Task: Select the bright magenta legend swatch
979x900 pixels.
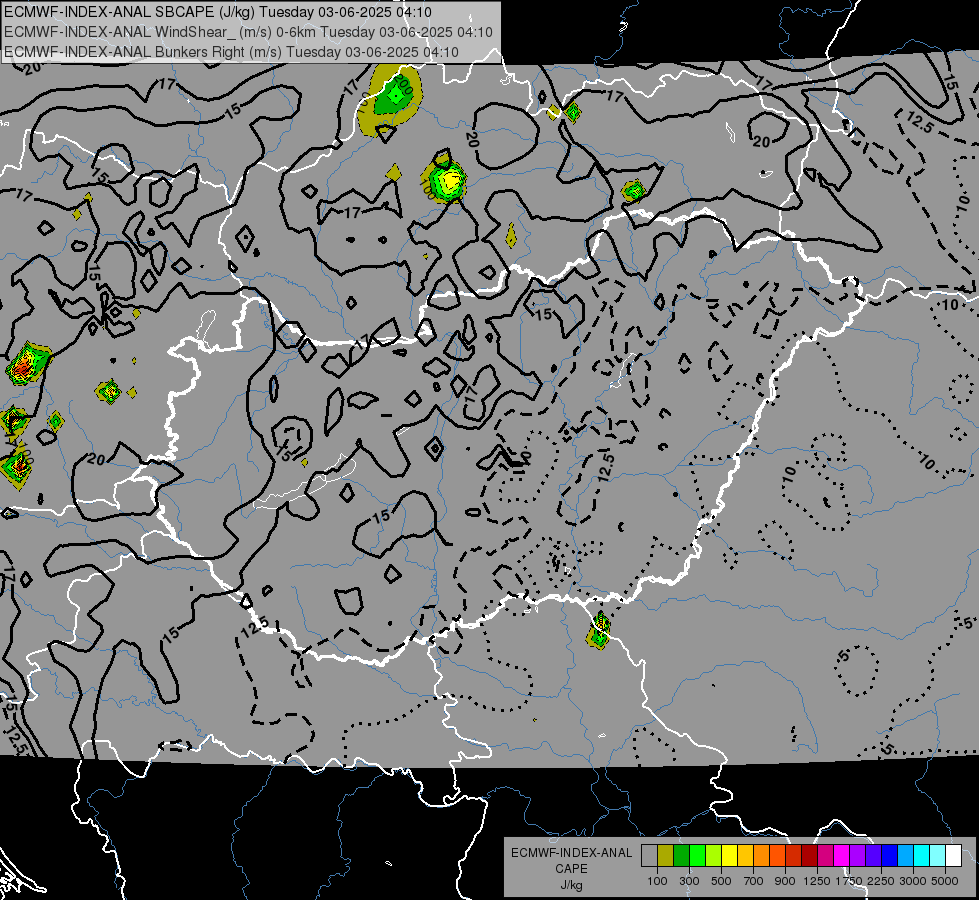Action: (842, 855)
